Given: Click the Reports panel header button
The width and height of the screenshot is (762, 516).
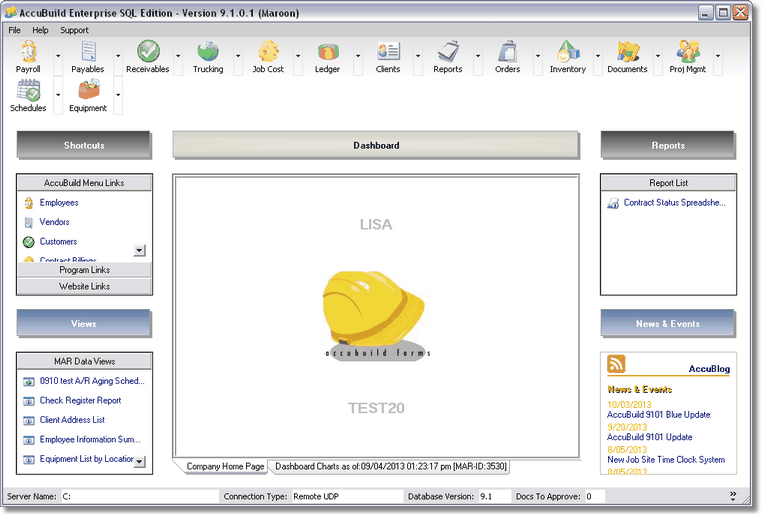Looking at the screenshot, I should (x=668, y=145).
